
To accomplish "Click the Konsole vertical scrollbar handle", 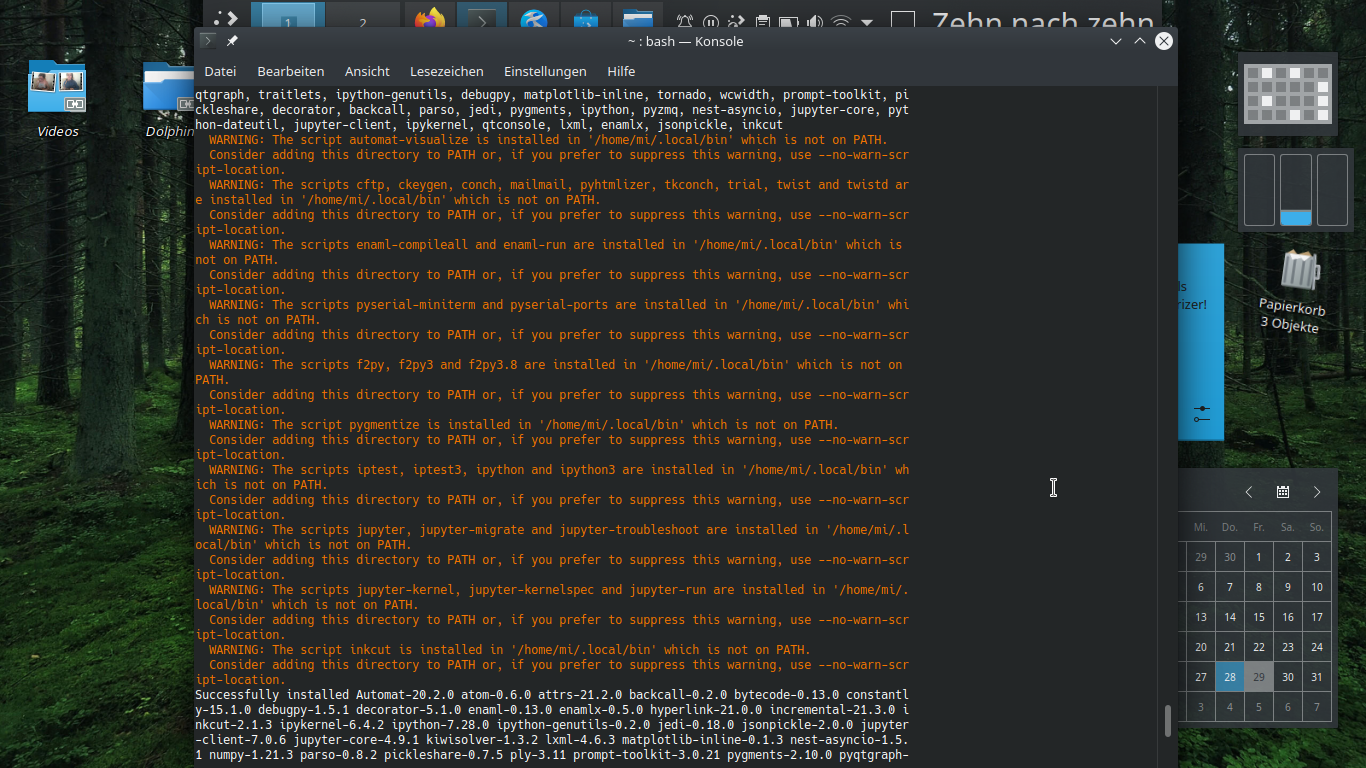I will pyautogui.click(x=1166, y=720).
